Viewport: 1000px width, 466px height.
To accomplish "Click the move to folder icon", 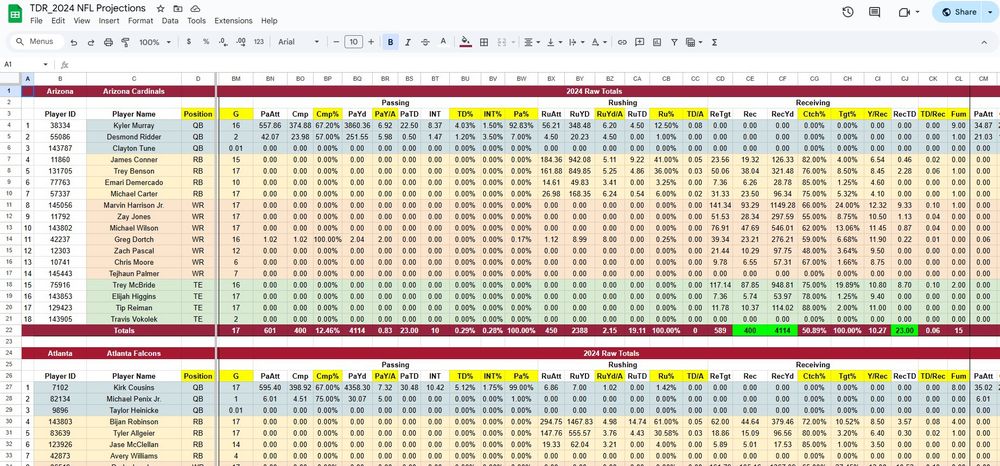I will point(178,9).
